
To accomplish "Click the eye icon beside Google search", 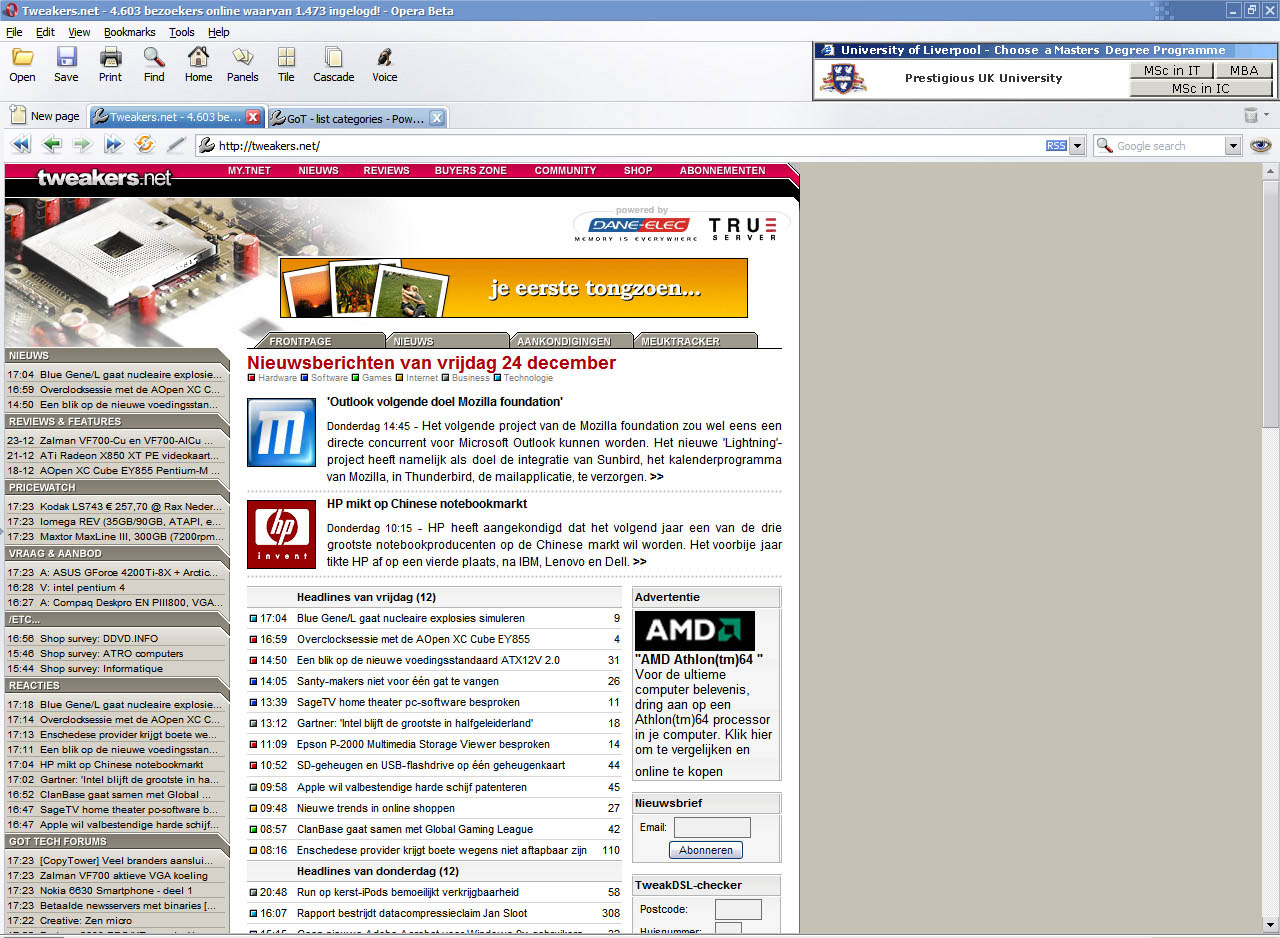I will [1260, 146].
